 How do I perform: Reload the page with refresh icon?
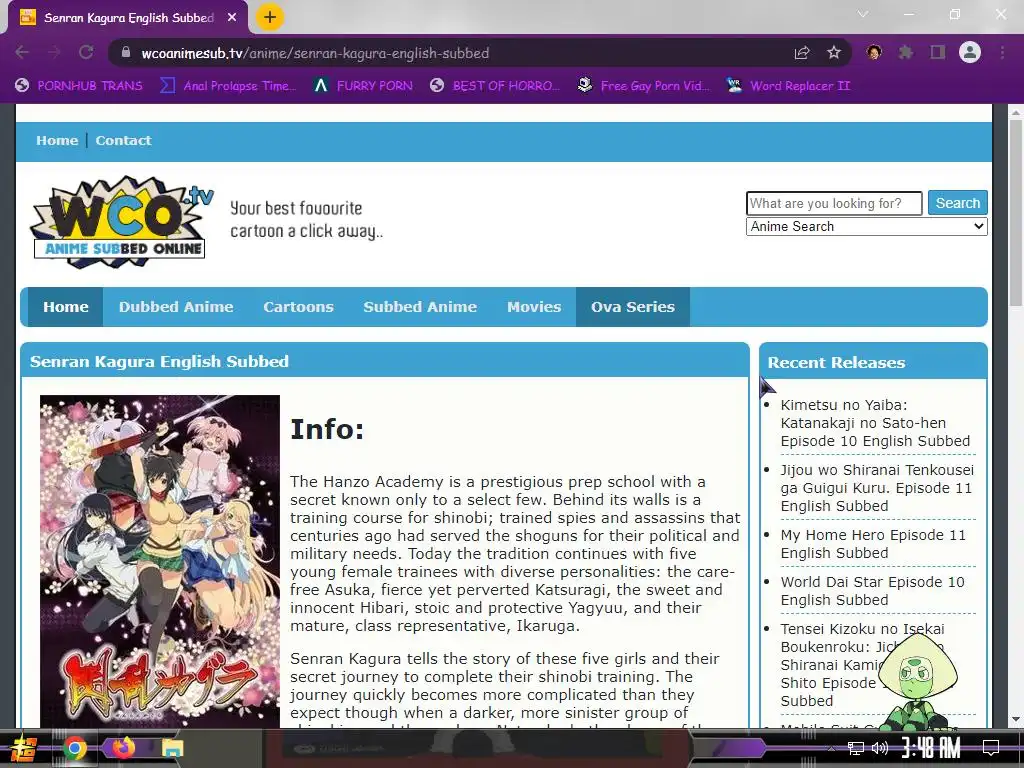(86, 52)
